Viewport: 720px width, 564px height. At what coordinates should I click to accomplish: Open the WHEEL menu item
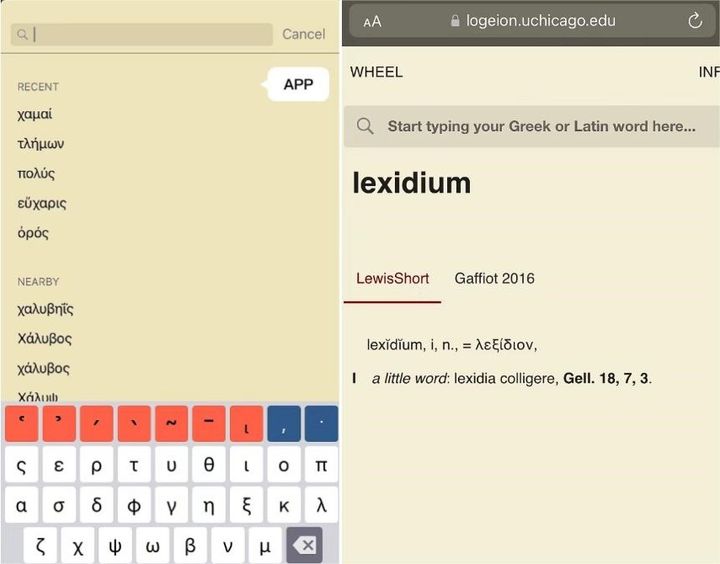point(377,72)
